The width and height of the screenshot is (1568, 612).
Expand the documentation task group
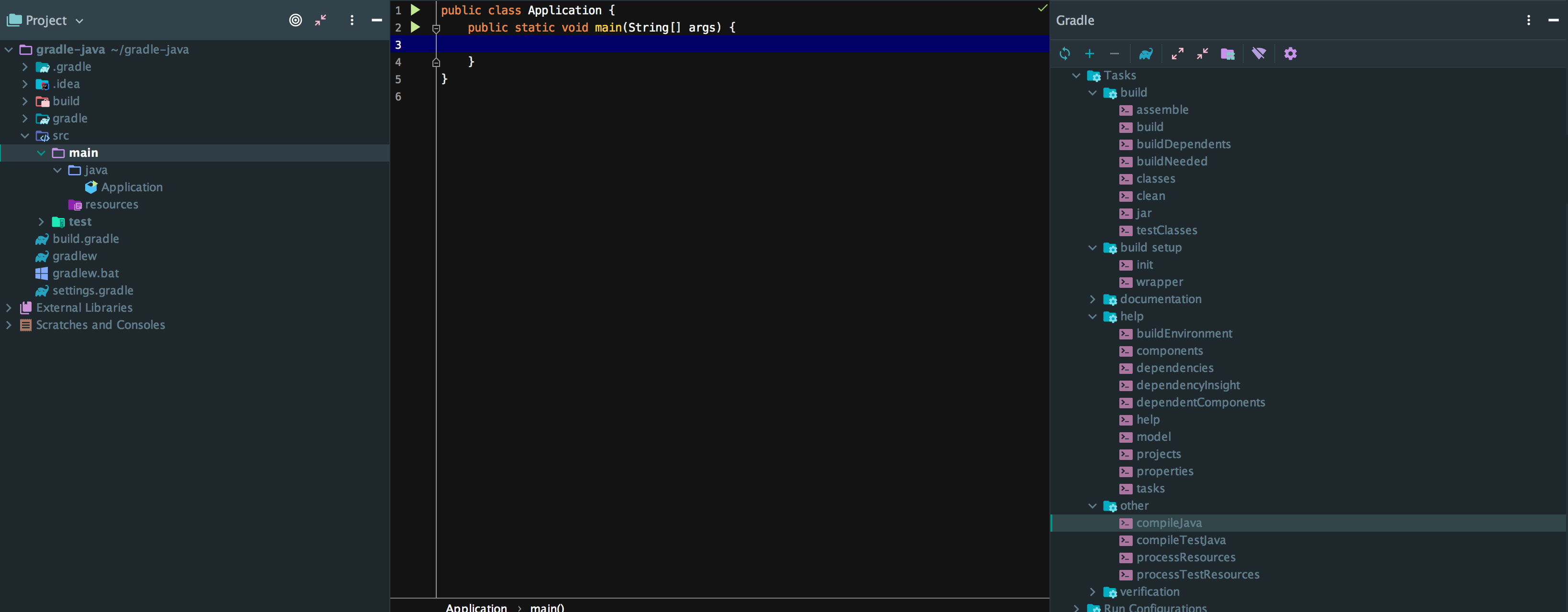[x=1092, y=299]
